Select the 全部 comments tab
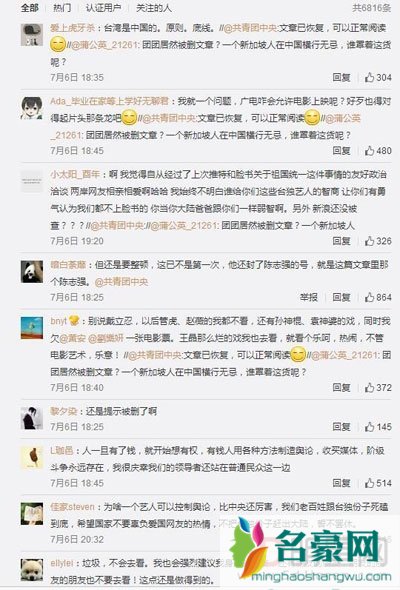400x590 pixels. point(30,8)
